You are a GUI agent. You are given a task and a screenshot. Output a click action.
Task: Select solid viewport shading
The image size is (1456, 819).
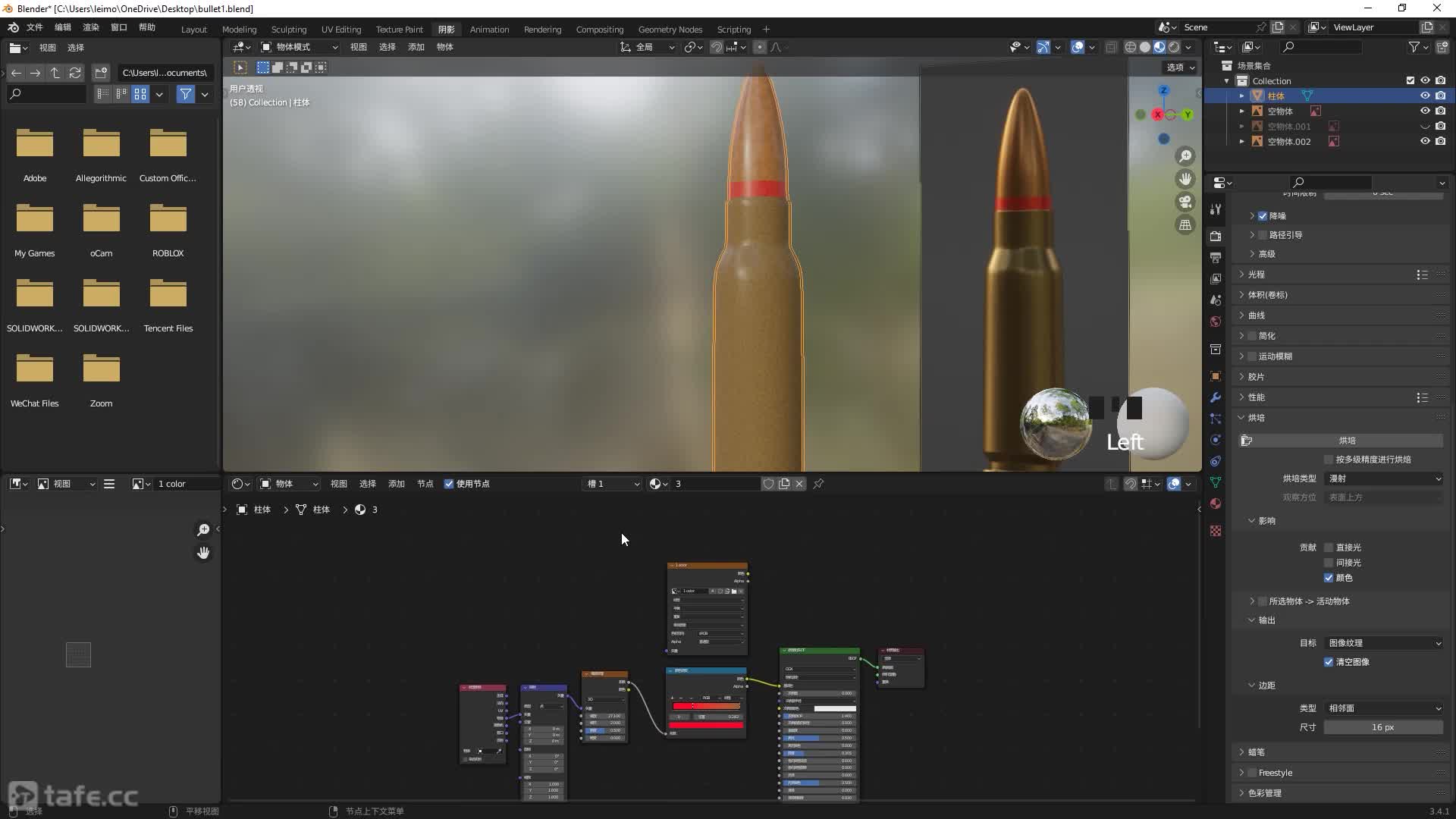[1144, 47]
